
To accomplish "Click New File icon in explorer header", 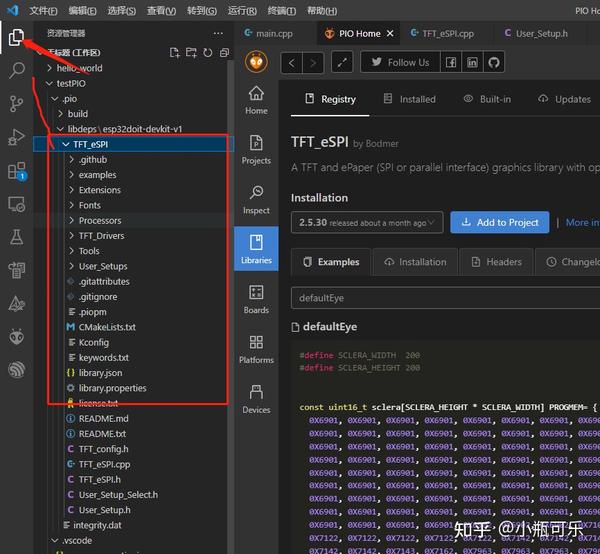I will pos(174,53).
